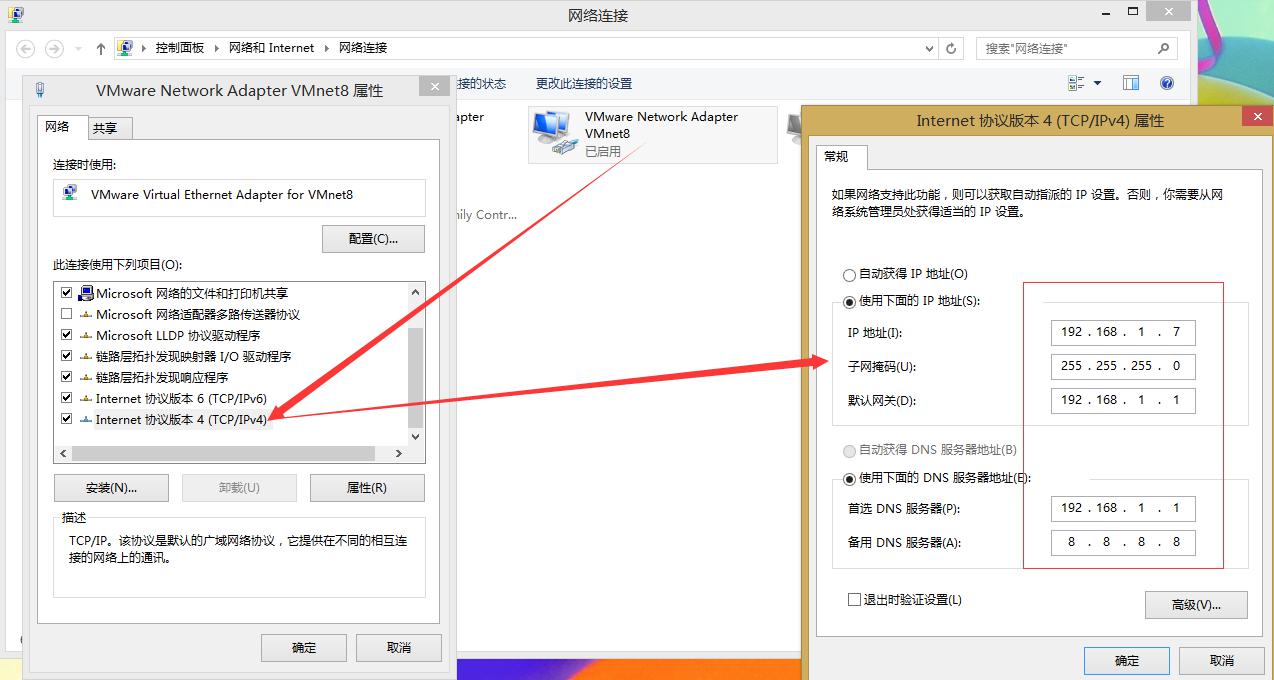Image resolution: width=1274 pixels, height=680 pixels.
Task: Select the VMware Network Adapter VMnet8 connection icon
Action: click(555, 134)
